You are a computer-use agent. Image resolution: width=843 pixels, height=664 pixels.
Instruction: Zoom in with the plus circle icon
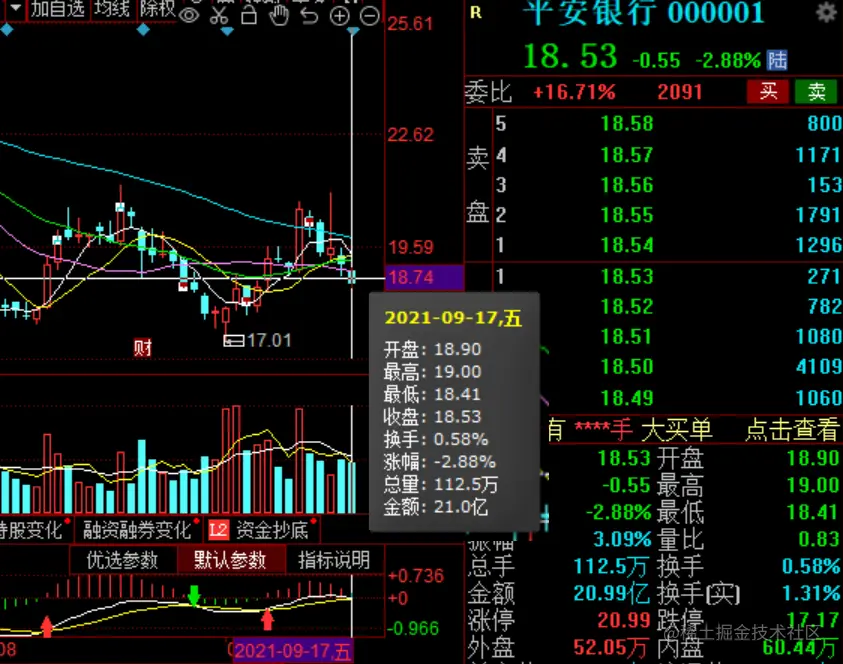point(339,16)
